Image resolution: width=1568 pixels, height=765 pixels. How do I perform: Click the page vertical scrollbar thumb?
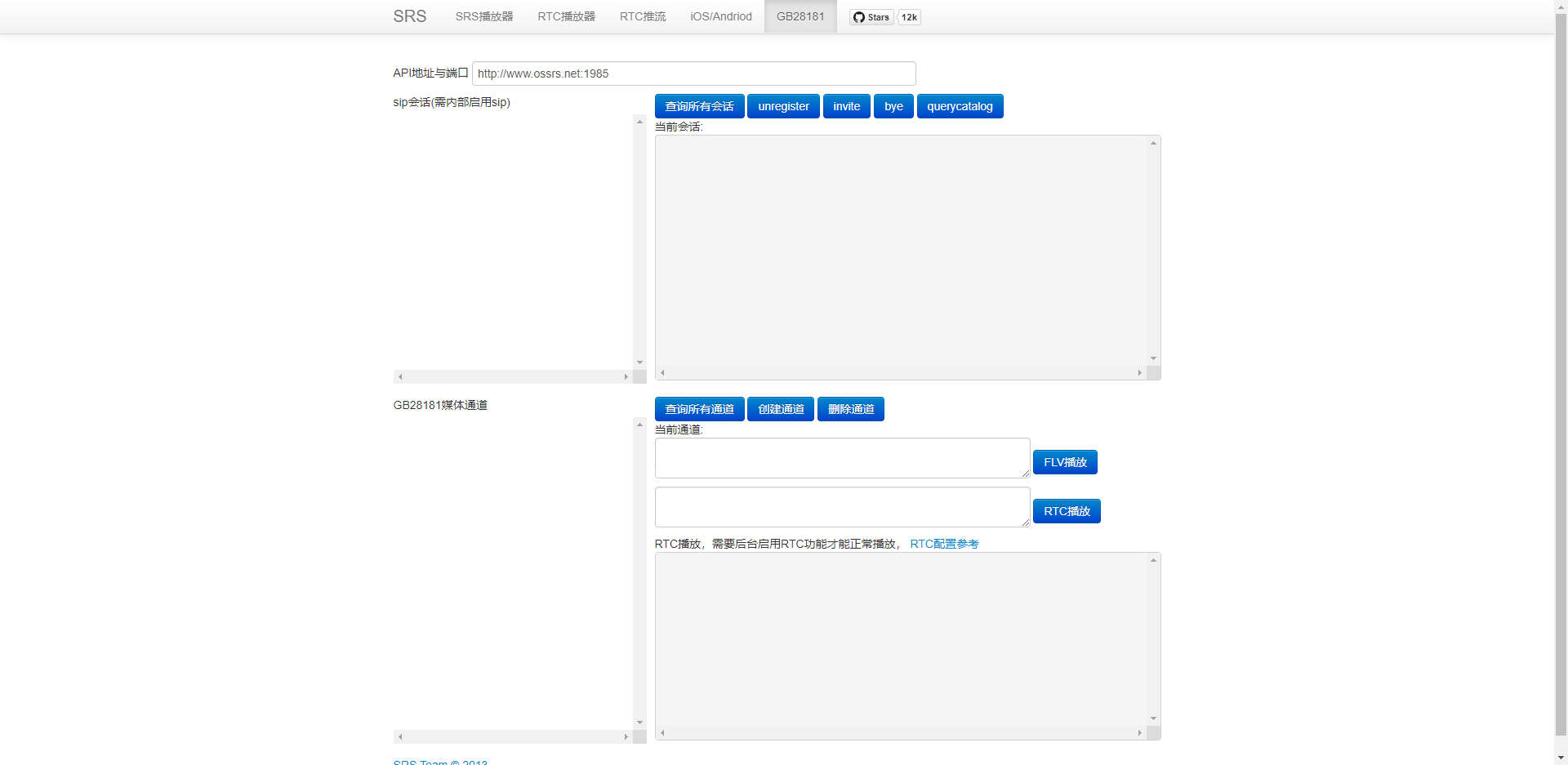pos(1561,376)
